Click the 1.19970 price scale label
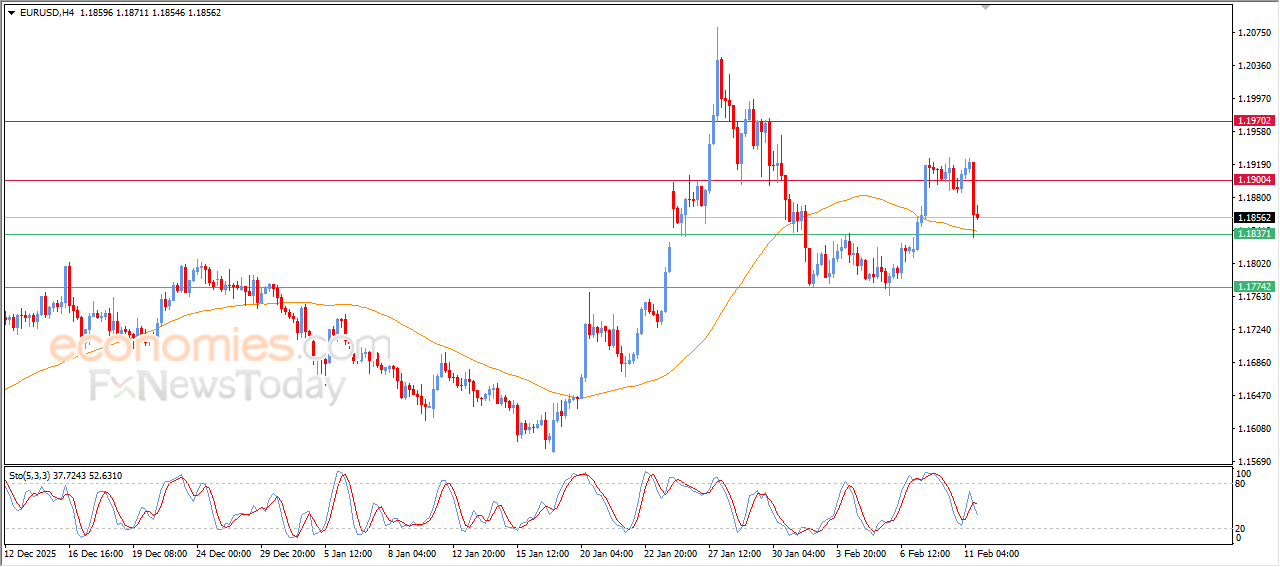The width and height of the screenshot is (1280, 567). (x=1254, y=99)
